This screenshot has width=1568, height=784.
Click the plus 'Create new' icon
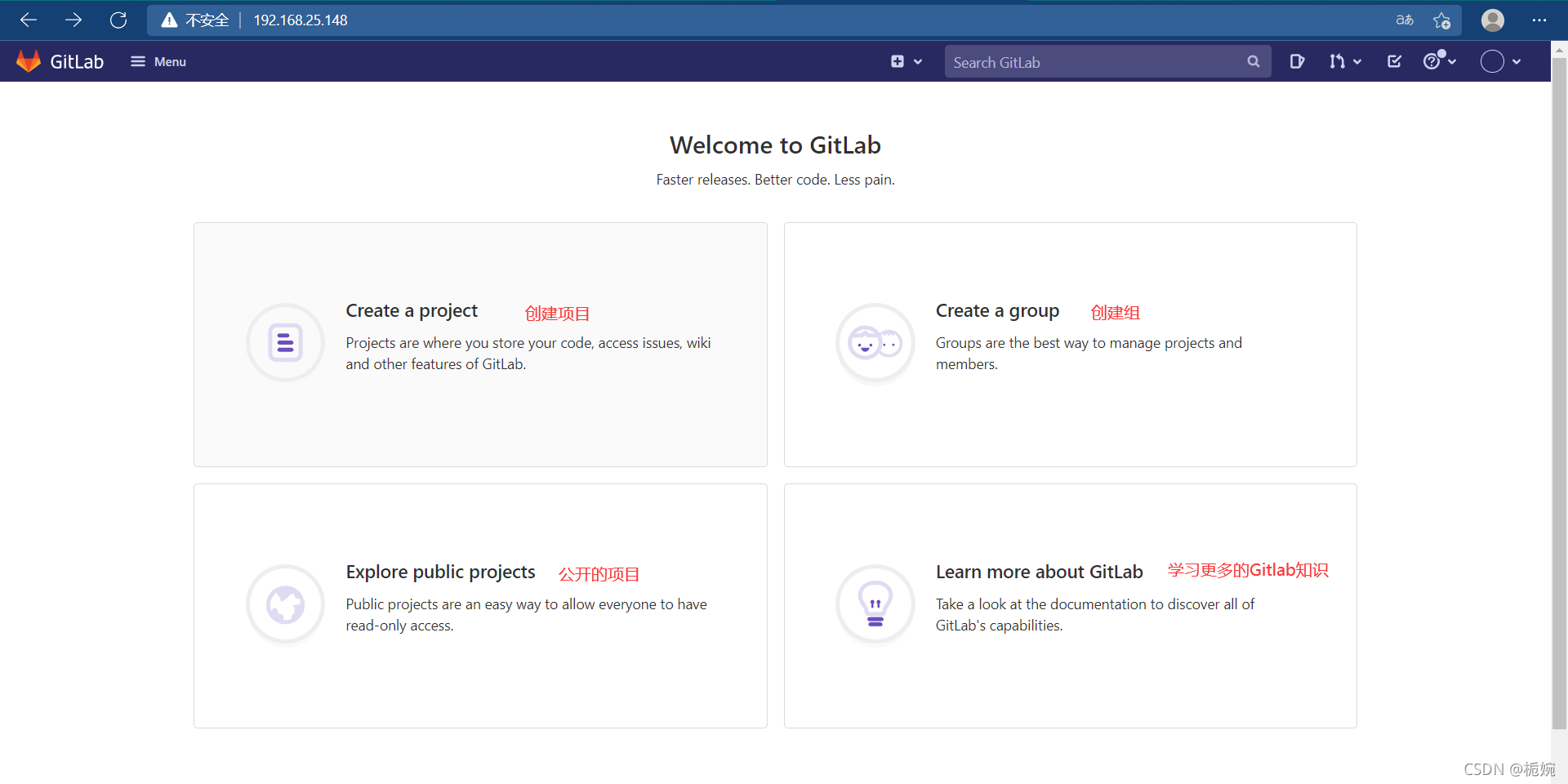tap(898, 61)
